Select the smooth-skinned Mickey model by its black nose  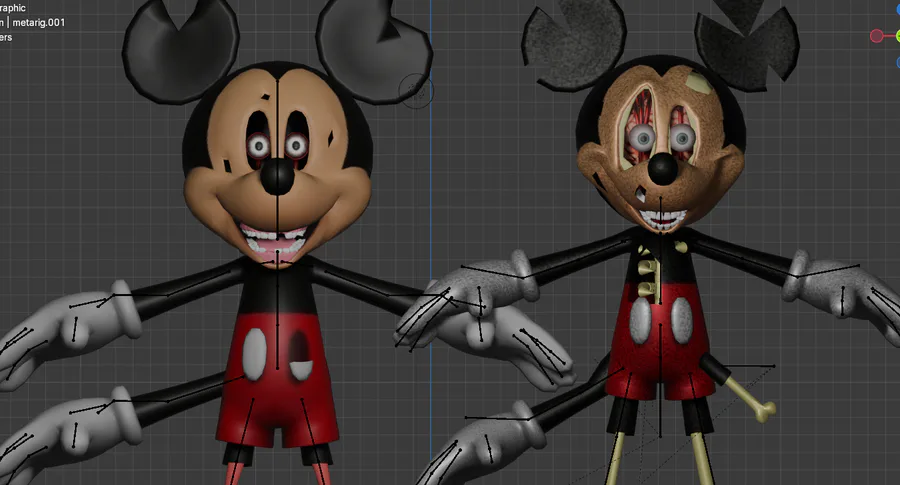coord(277,176)
